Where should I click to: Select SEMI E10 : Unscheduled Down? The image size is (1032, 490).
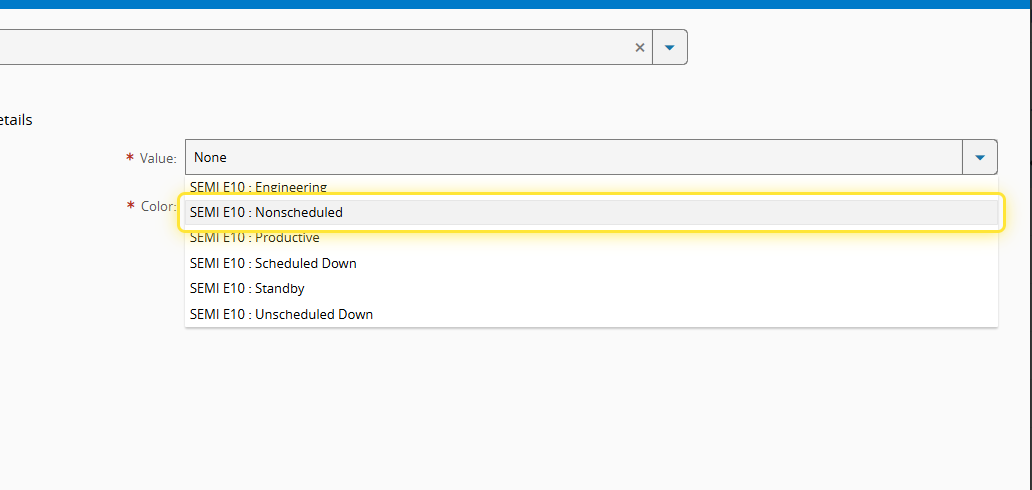[x=281, y=314]
